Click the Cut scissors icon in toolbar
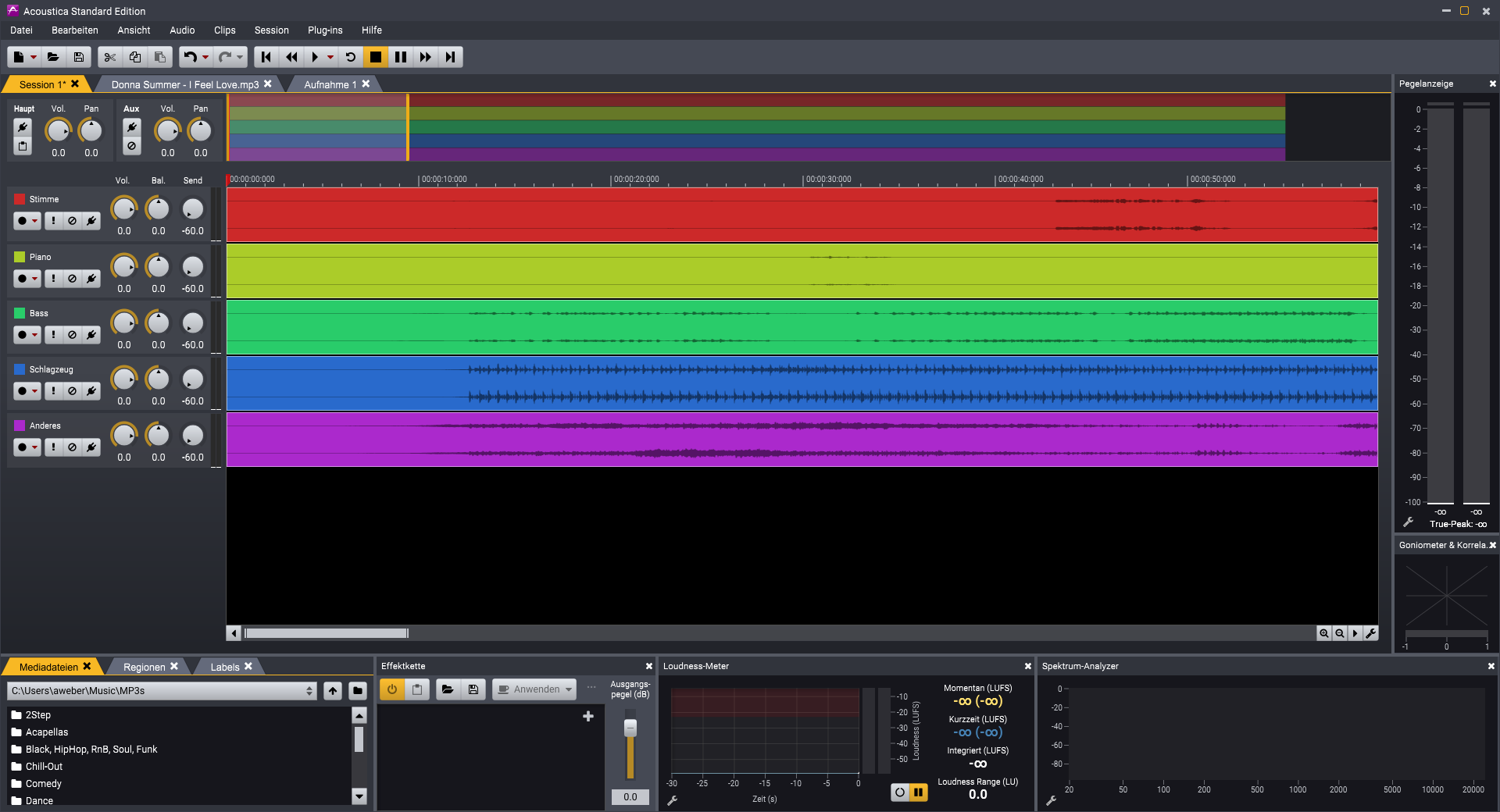The image size is (1500, 812). pyautogui.click(x=110, y=57)
